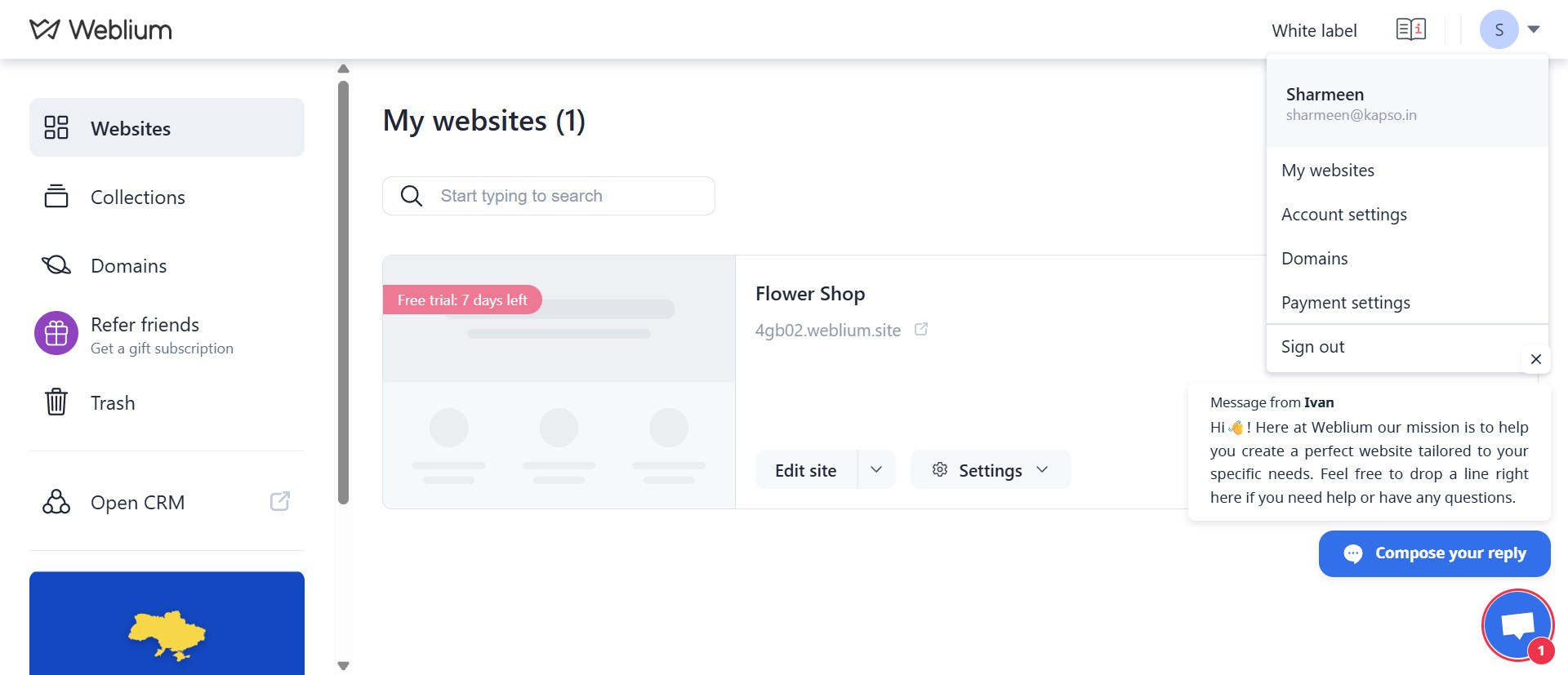Click the White label link

pos(1314,30)
